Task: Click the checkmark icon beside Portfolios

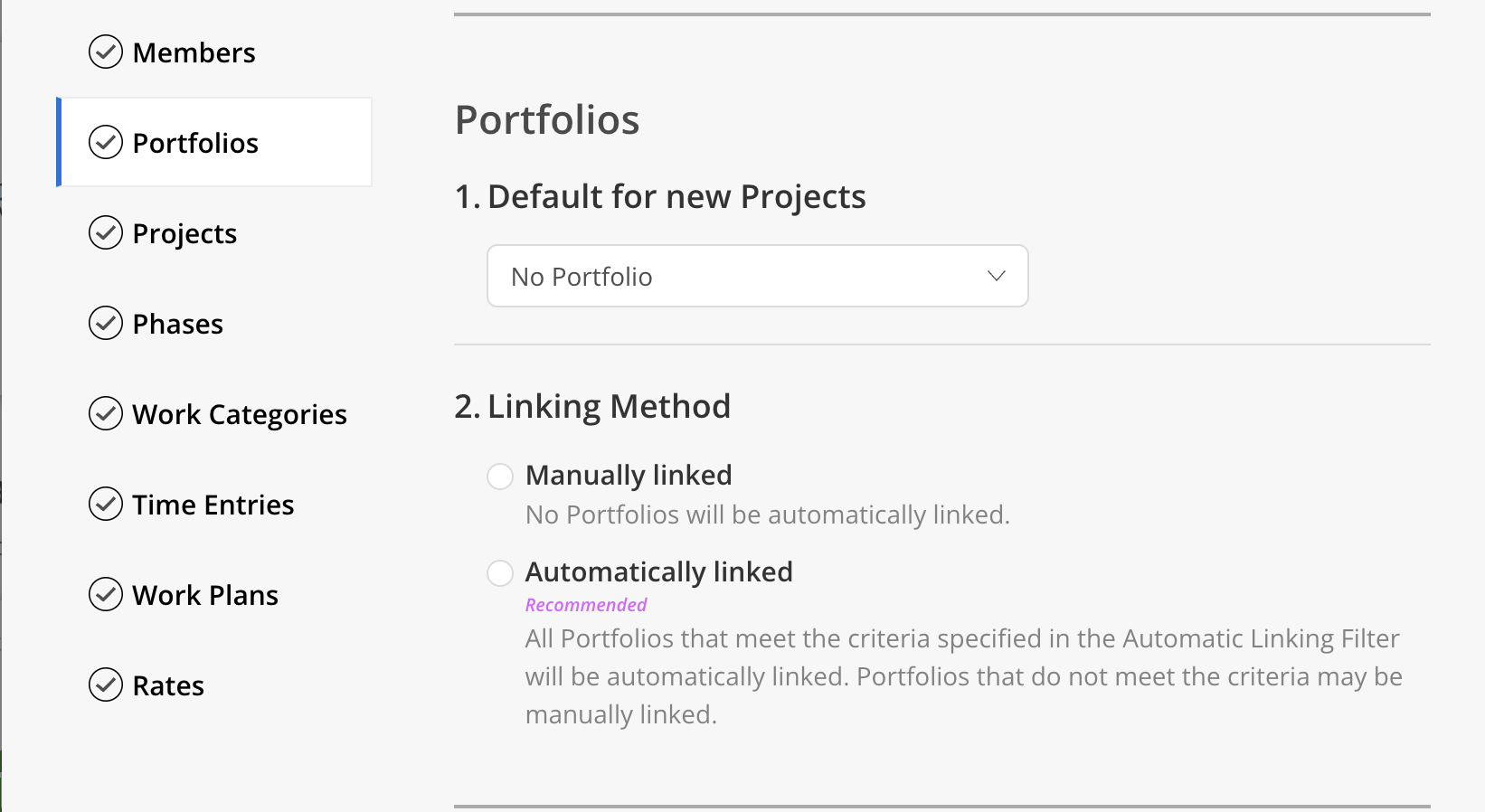Action: [x=106, y=142]
